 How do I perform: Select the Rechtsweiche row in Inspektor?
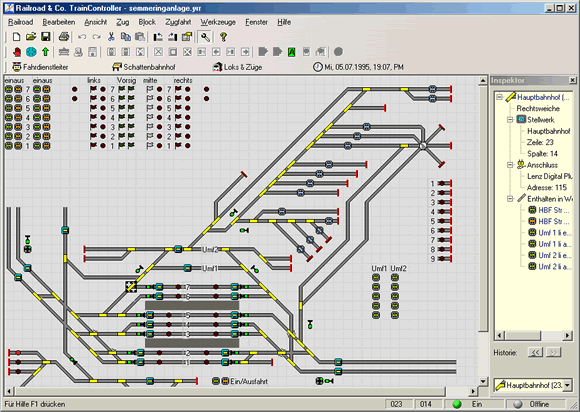point(538,108)
